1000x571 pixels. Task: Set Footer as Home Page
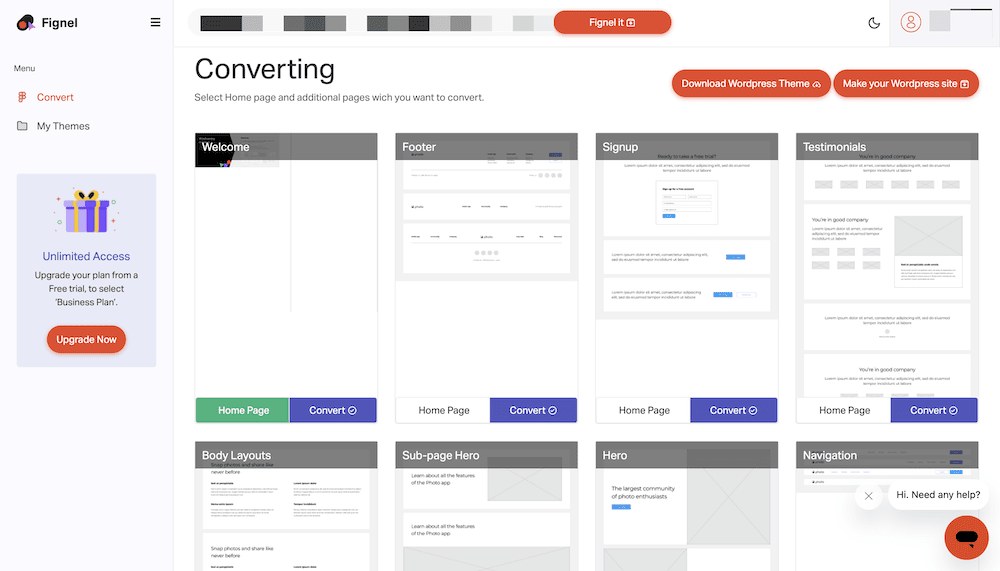[x=443, y=410]
